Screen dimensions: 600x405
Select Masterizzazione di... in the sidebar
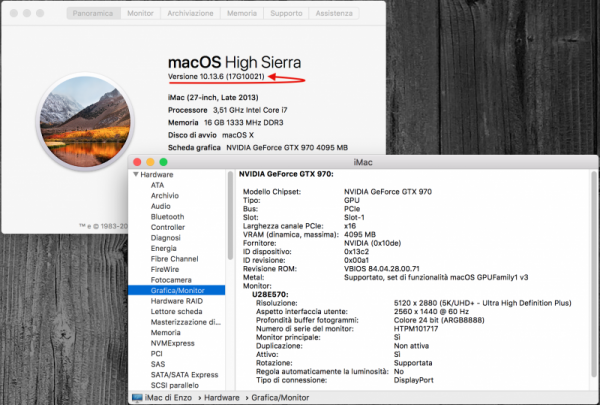186,322
